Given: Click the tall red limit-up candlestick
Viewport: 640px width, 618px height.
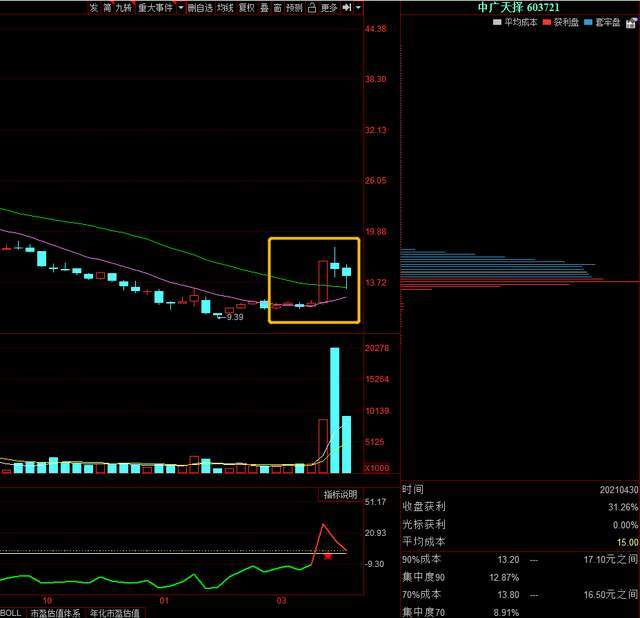Looking at the screenshot, I should (x=323, y=282).
